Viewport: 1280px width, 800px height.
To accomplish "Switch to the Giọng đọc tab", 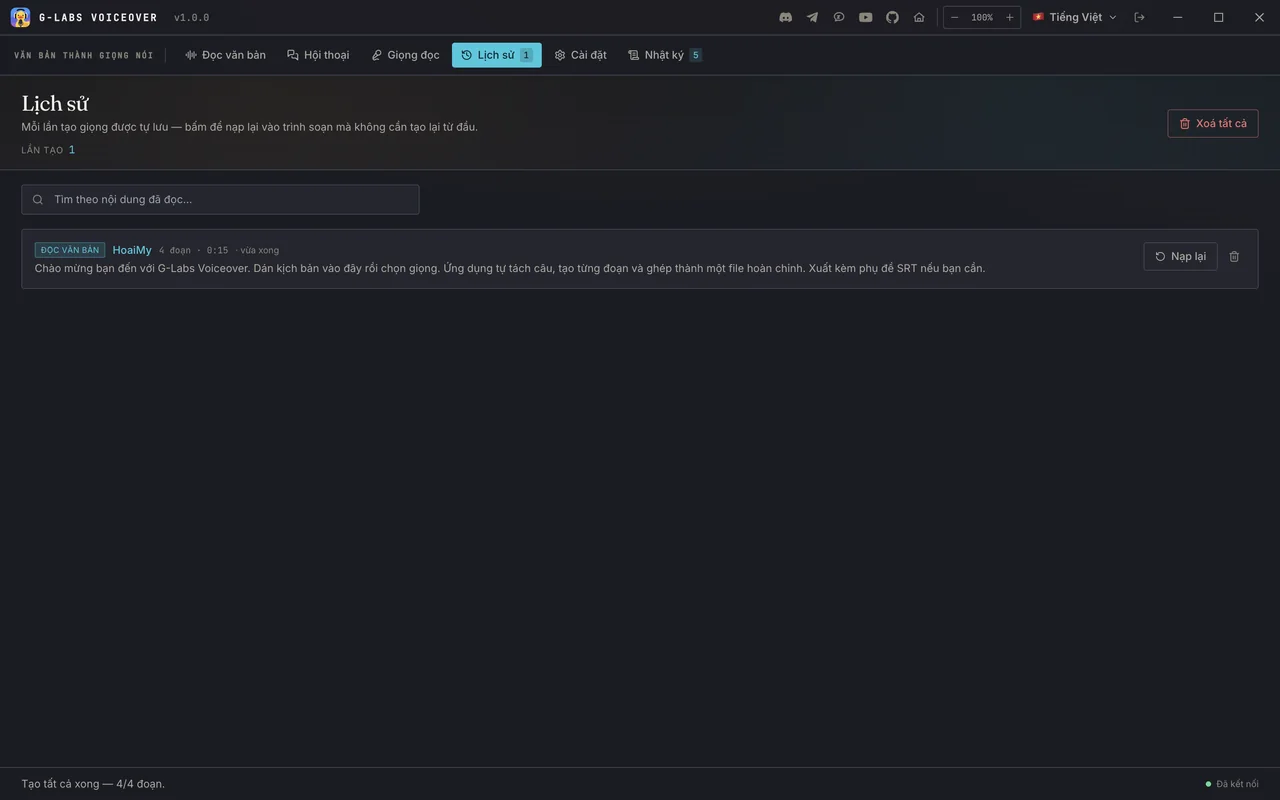I will click(405, 55).
